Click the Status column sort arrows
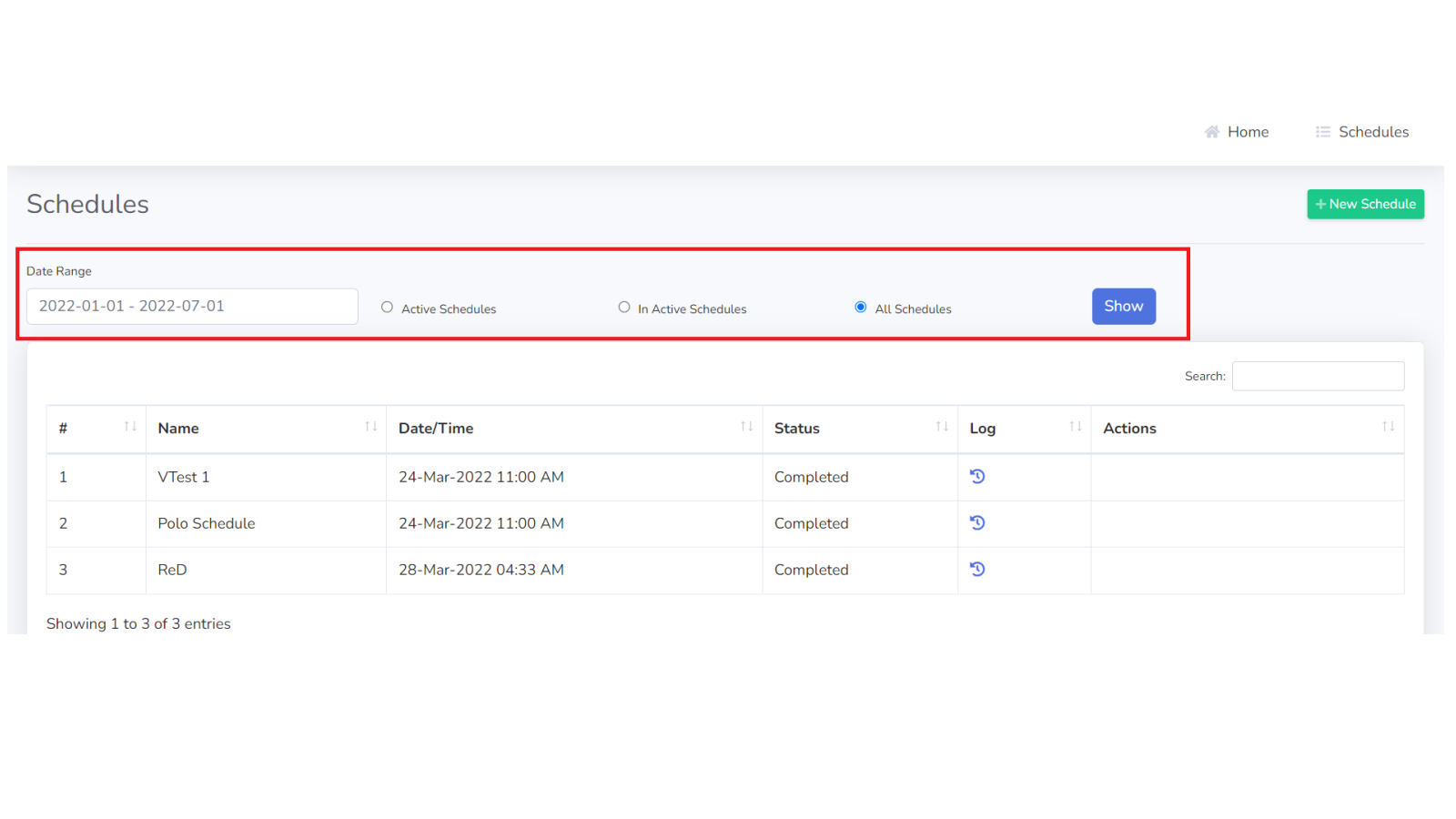This screenshot has height=819, width=1456. 942,426
